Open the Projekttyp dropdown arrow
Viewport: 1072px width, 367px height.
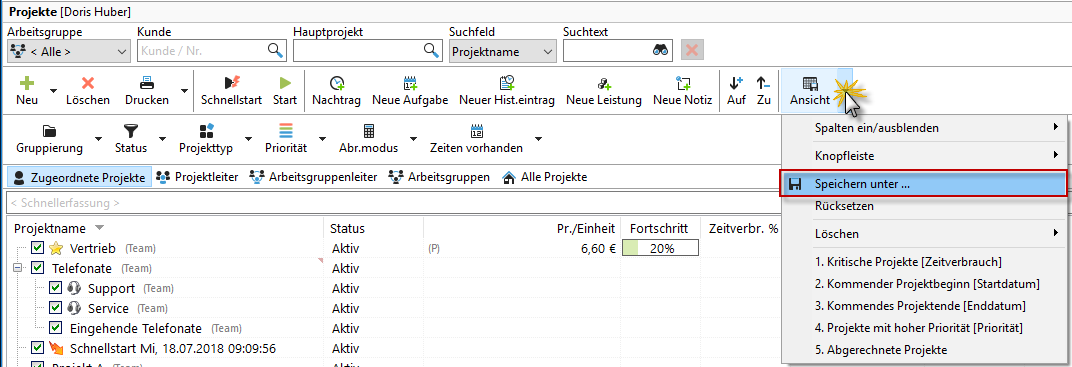249,139
